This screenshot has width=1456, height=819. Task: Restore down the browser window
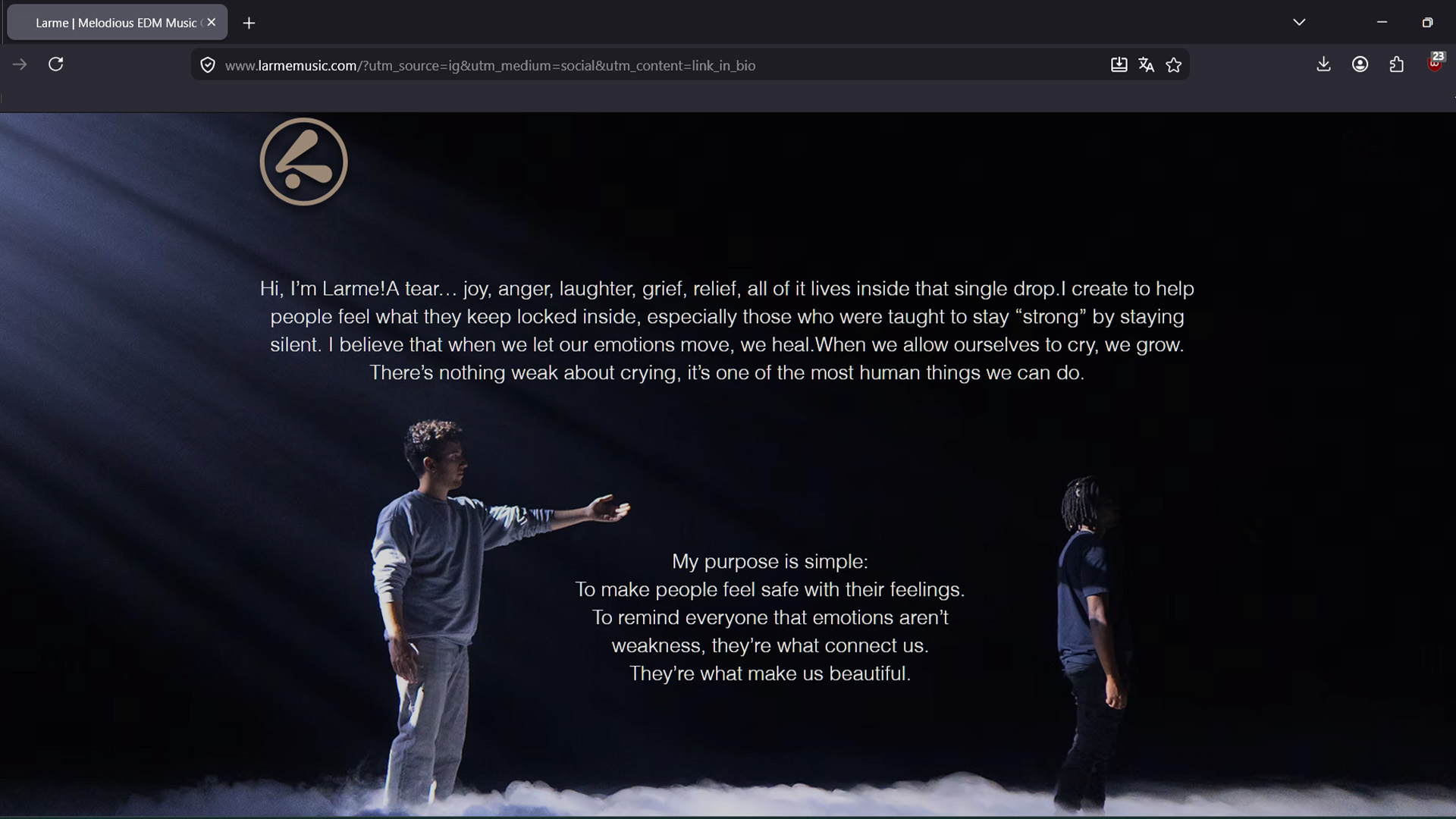(x=1427, y=22)
